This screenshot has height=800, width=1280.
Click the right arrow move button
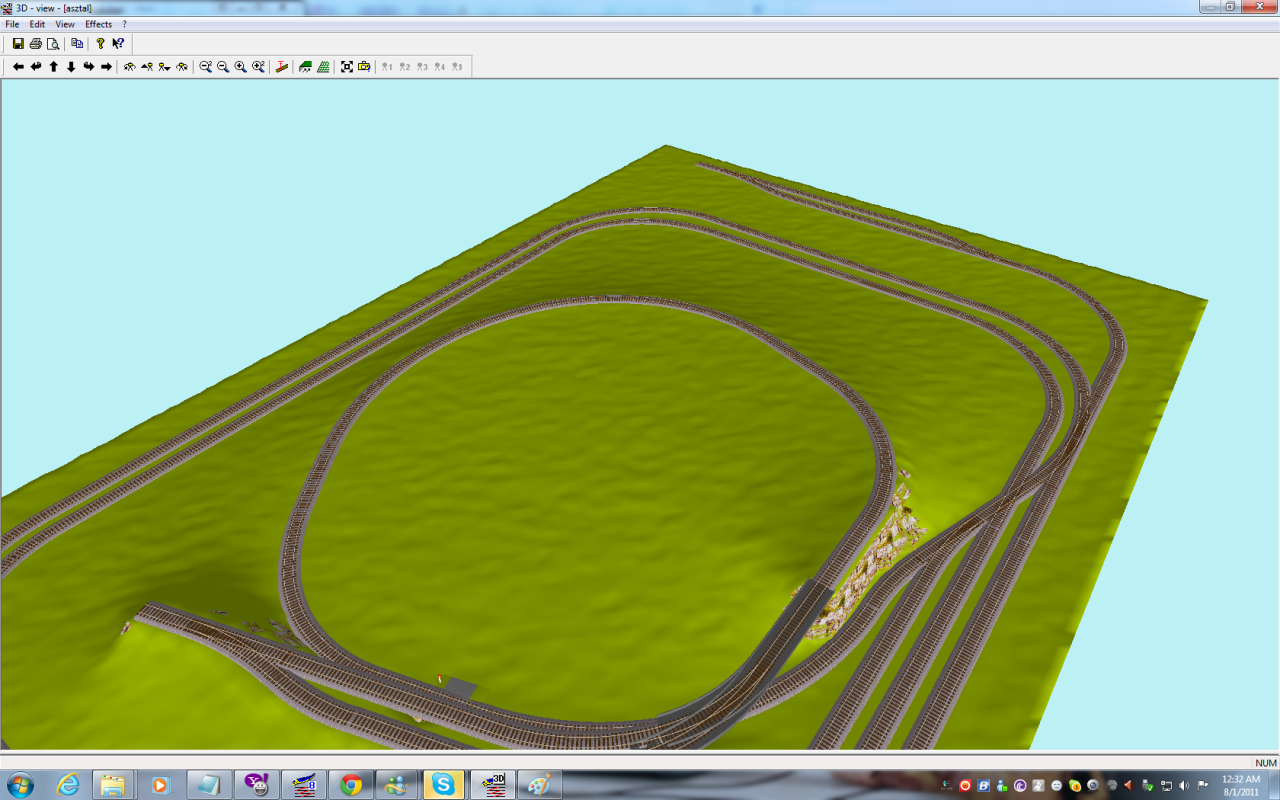(106, 67)
